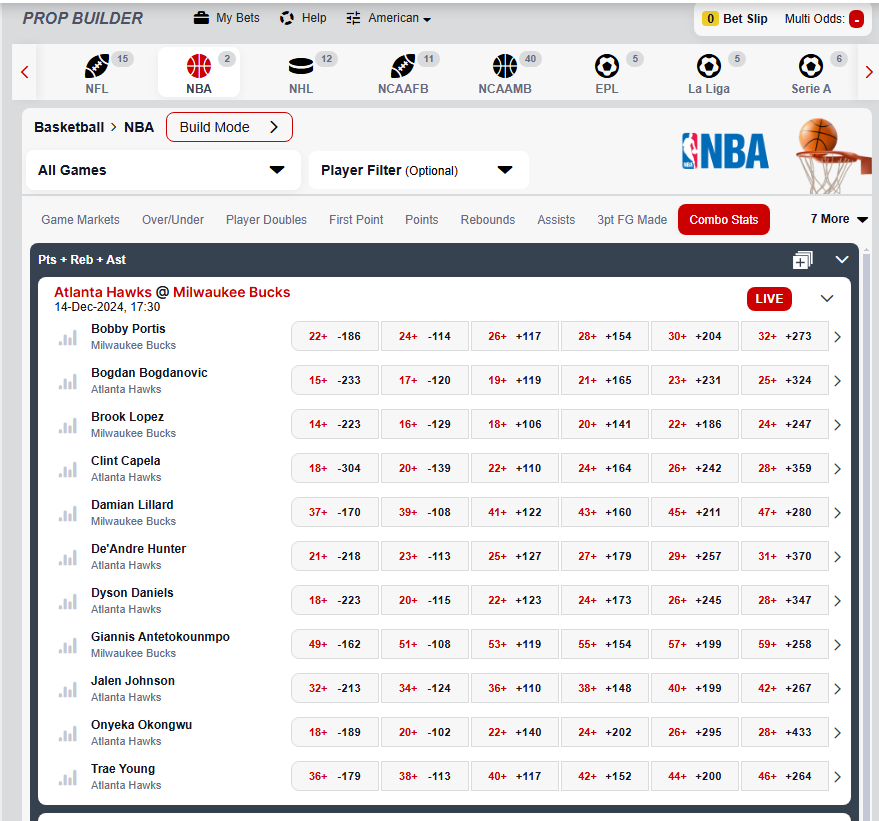Open Help via the lifebuoy icon
Screen dimensions: 879x821
click(287, 18)
